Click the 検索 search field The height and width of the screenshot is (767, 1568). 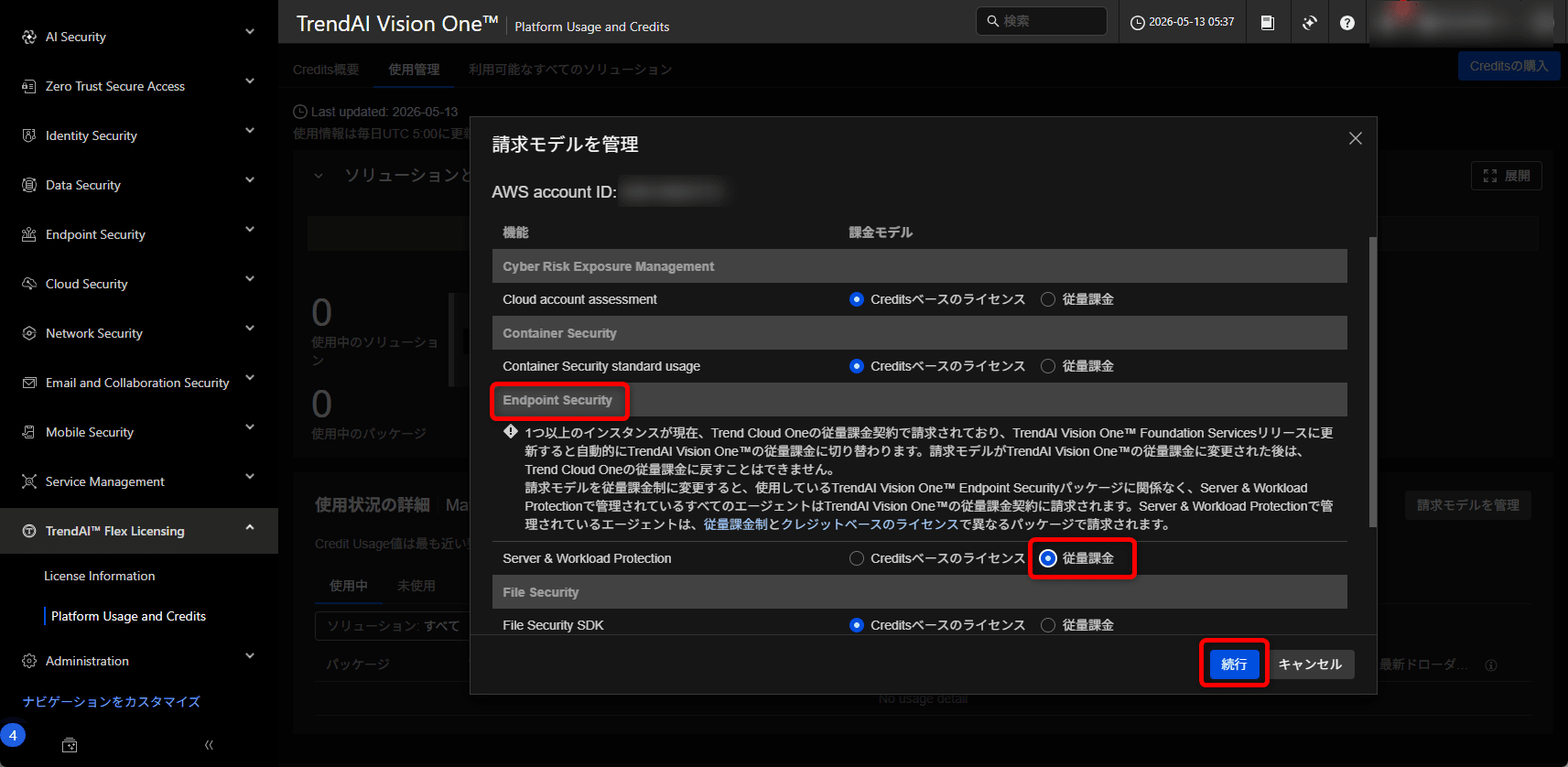tap(1042, 21)
